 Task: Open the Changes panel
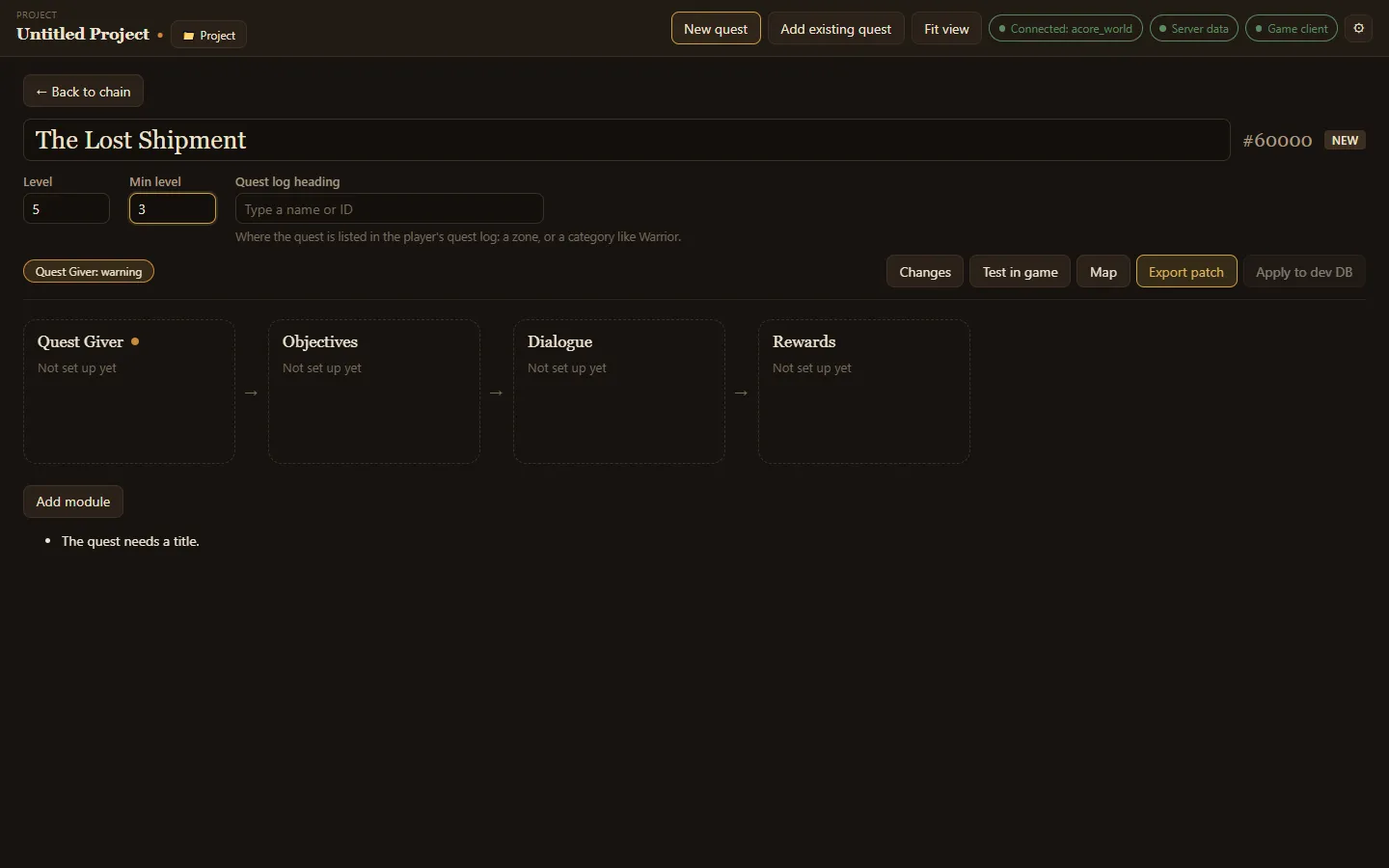coord(925,272)
